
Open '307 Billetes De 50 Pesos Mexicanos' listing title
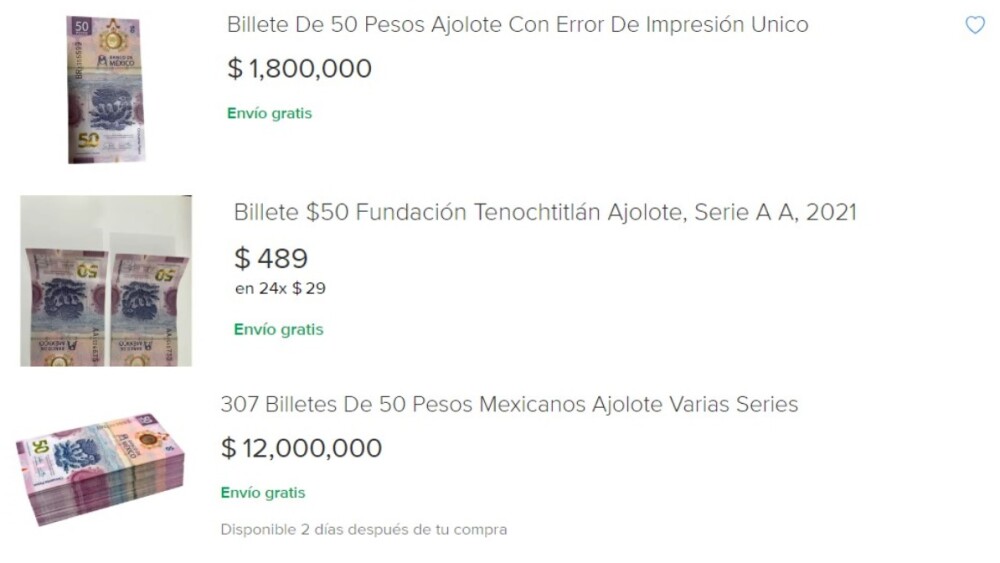coord(509,405)
